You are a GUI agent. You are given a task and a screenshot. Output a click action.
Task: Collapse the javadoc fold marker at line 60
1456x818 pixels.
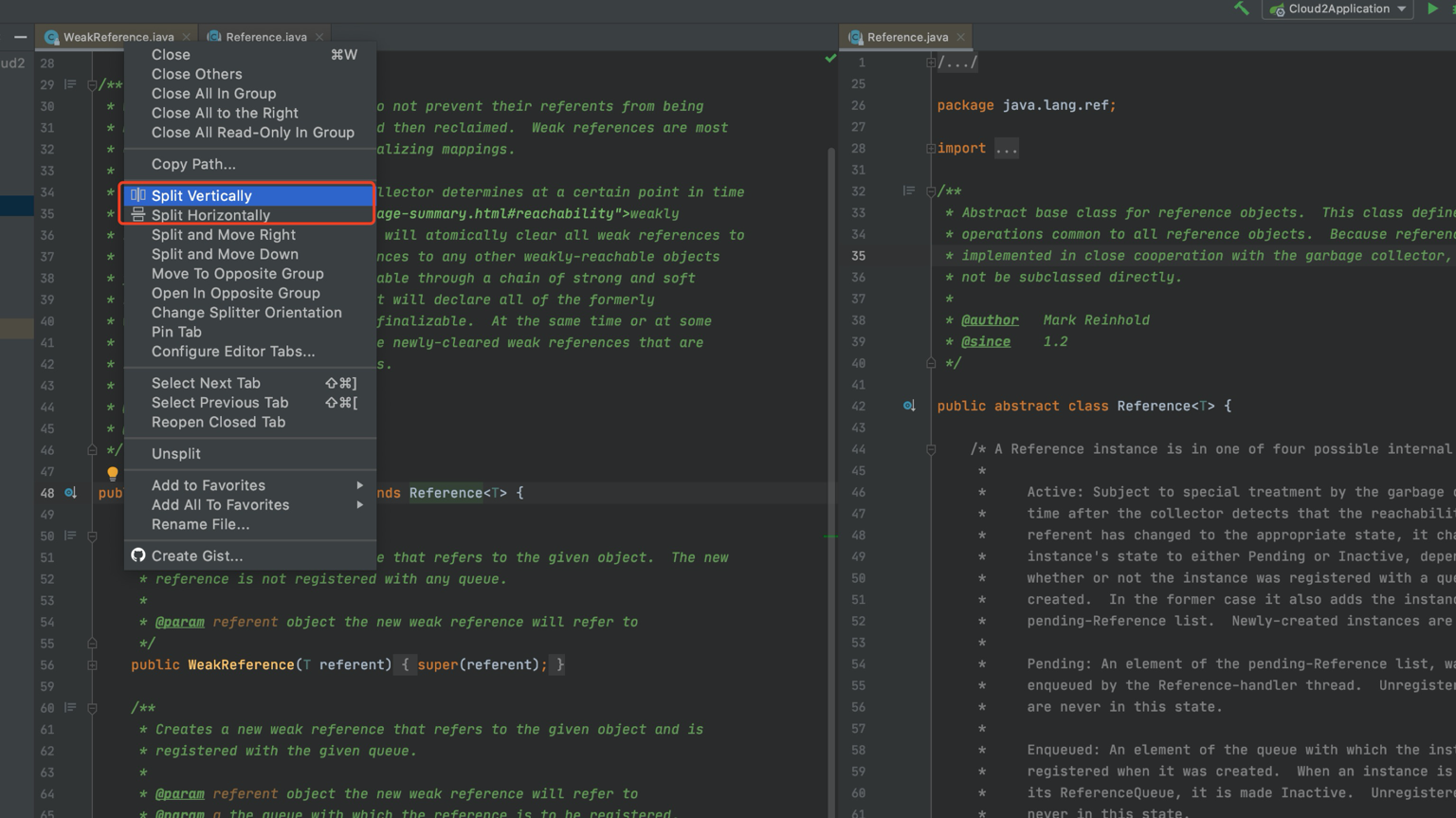coord(92,708)
